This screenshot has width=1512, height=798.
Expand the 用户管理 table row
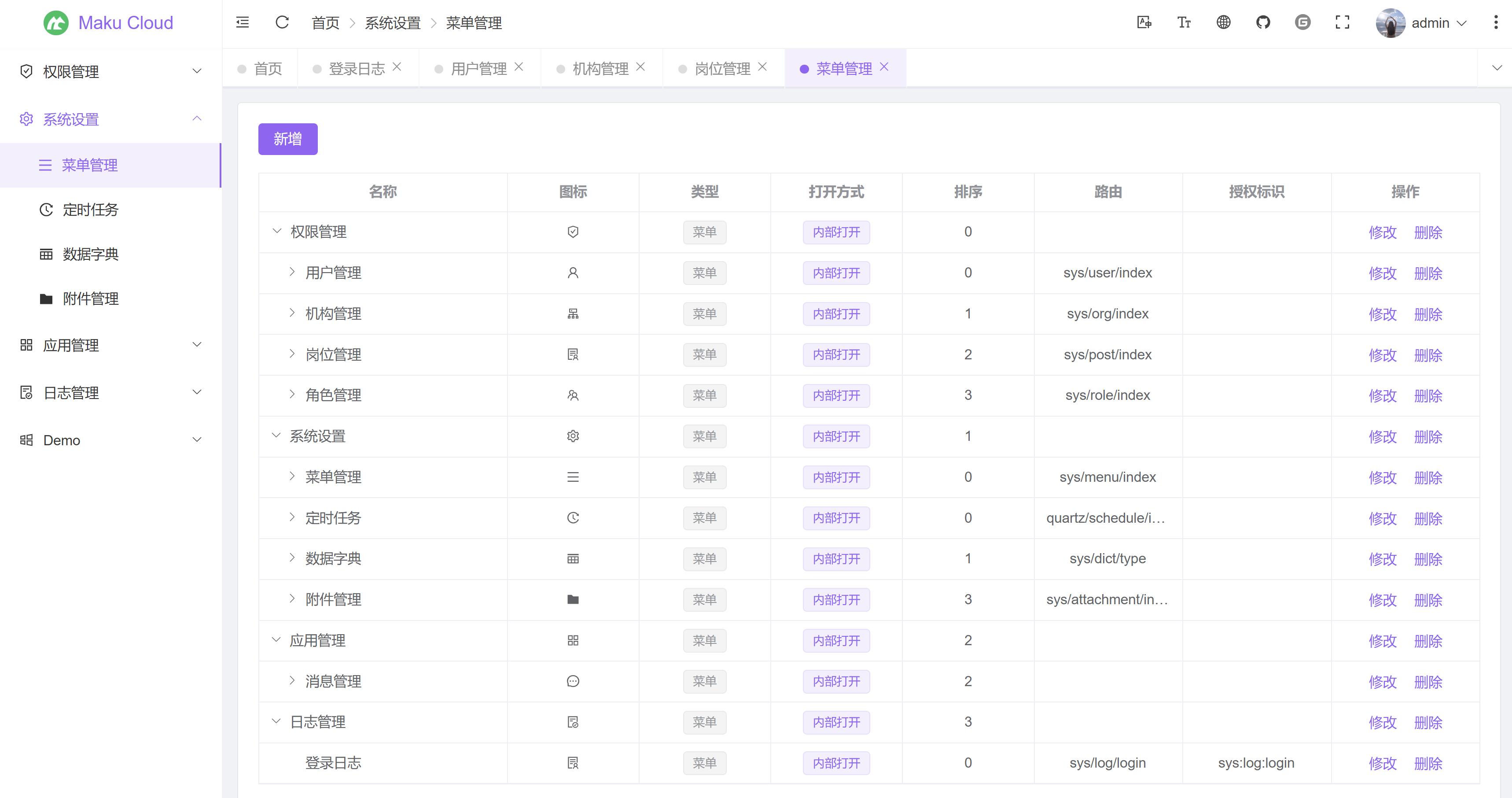[x=292, y=272]
